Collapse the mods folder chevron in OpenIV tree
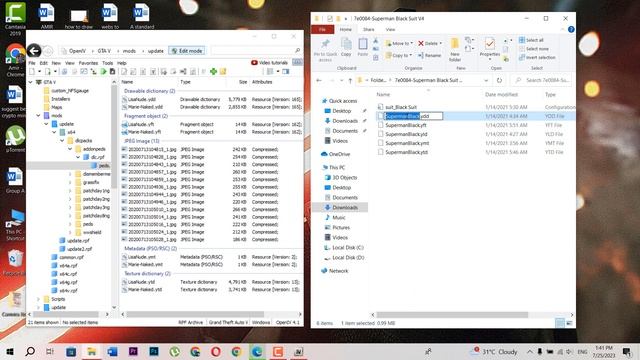 point(38,116)
